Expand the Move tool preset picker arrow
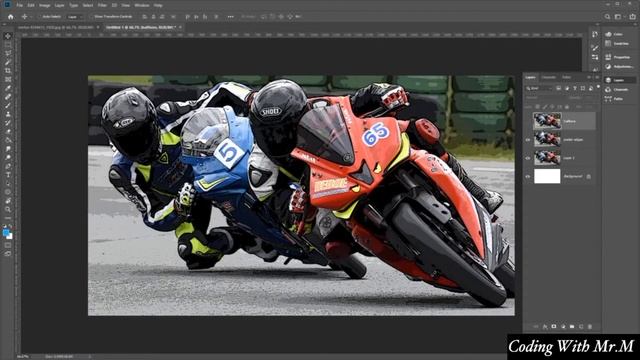The height and width of the screenshot is (360, 640). (31, 17)
